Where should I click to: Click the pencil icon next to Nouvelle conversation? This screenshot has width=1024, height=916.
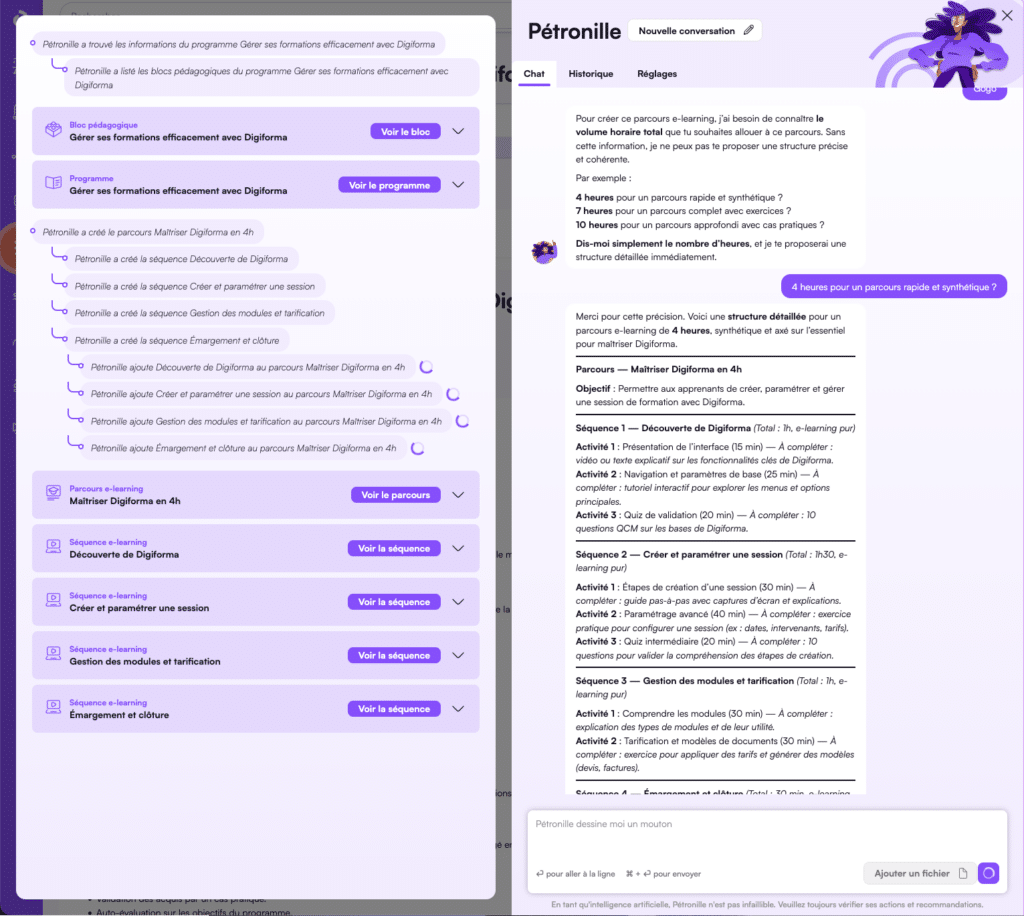(x=748, y=30)
